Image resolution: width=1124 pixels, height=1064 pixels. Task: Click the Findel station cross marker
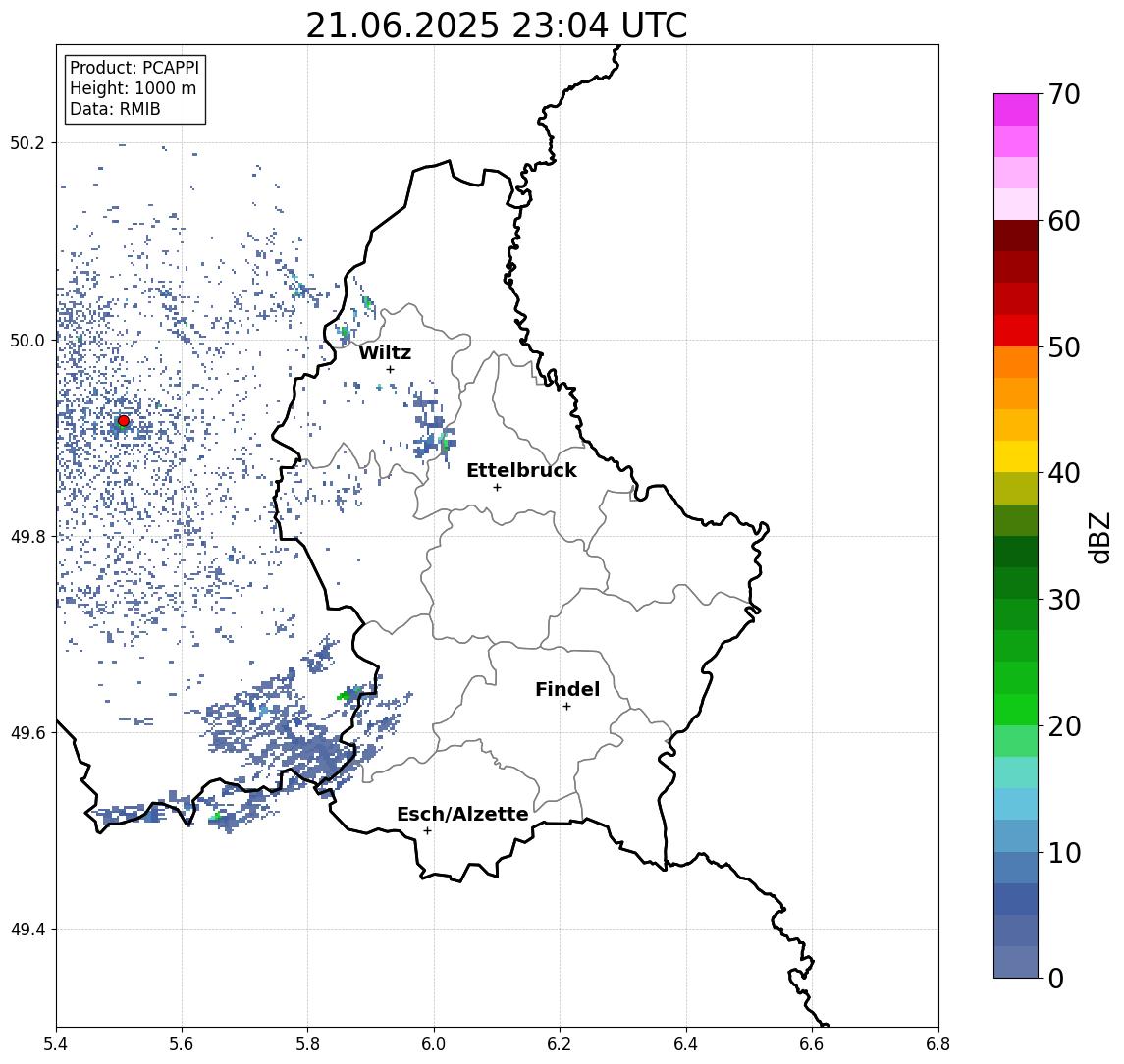point(566,707)
